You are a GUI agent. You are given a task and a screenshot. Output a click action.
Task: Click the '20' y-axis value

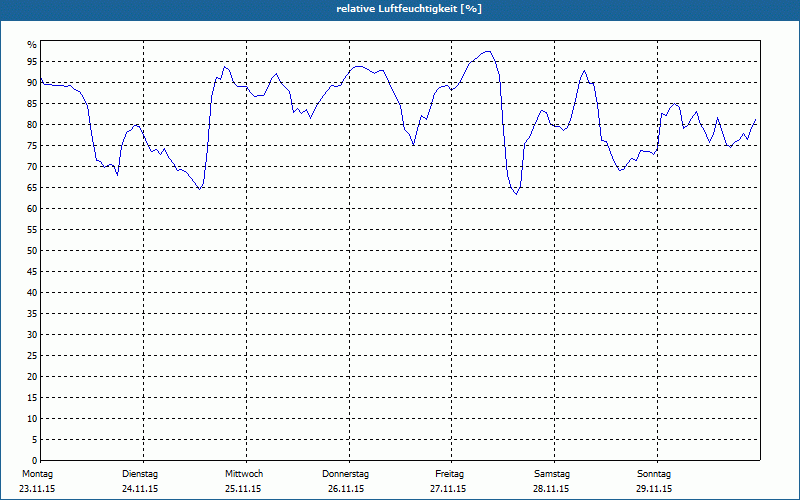point(32,377)
